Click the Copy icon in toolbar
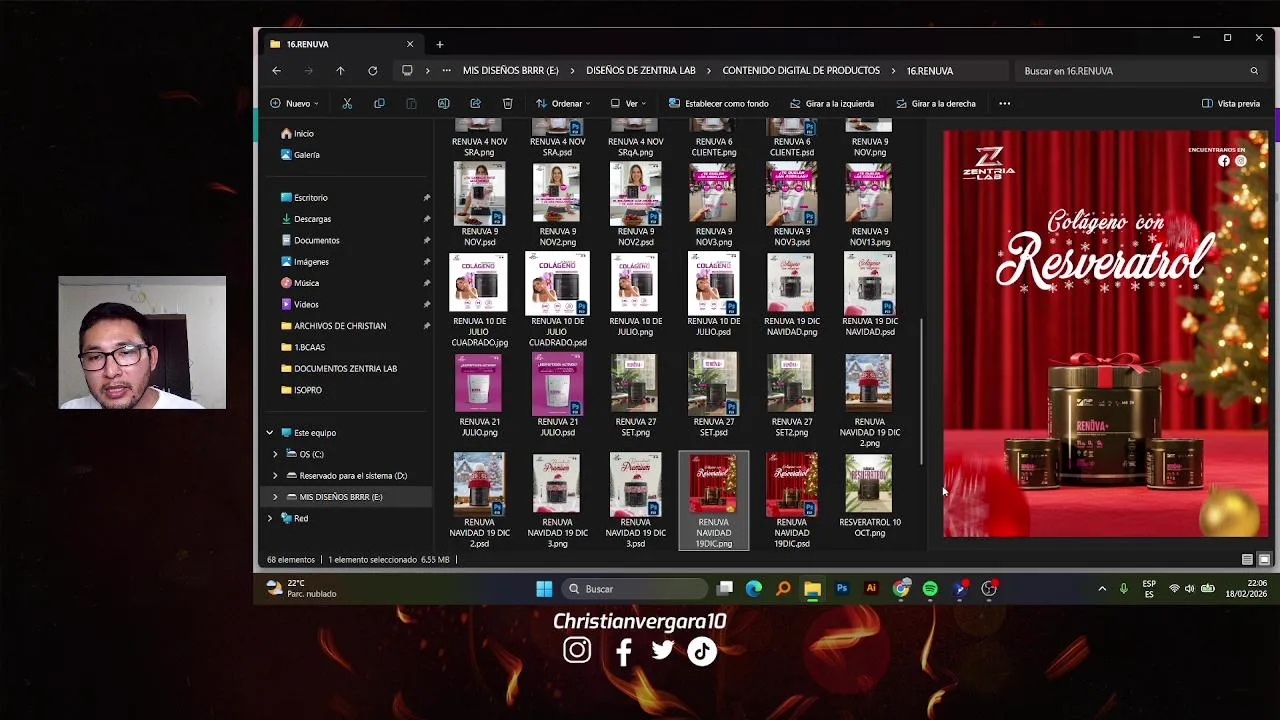Viewport: 1280px width, 720px height. 379,103
